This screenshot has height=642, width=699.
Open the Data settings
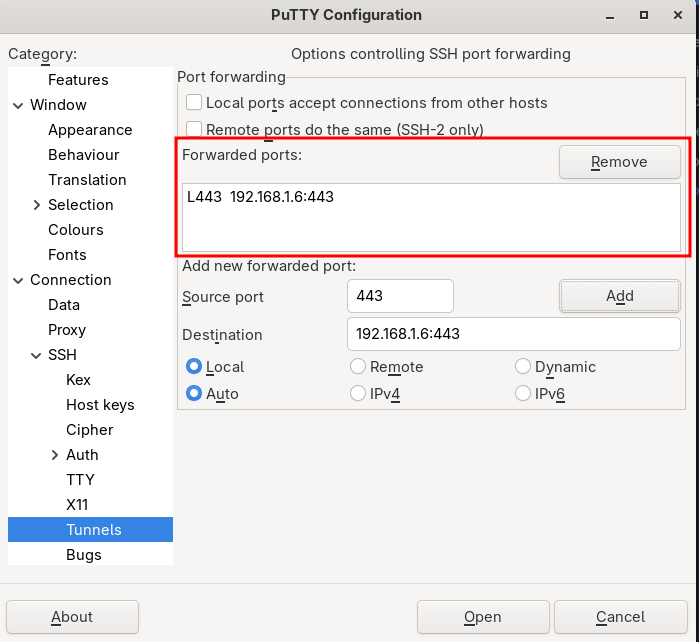[x=64, y=305]
